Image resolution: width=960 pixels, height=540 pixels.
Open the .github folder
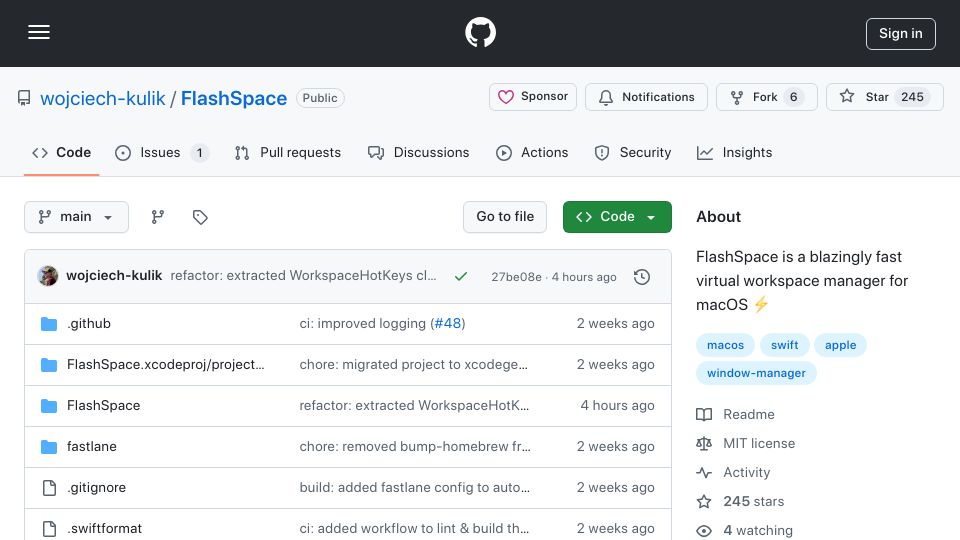coord(89,323)
